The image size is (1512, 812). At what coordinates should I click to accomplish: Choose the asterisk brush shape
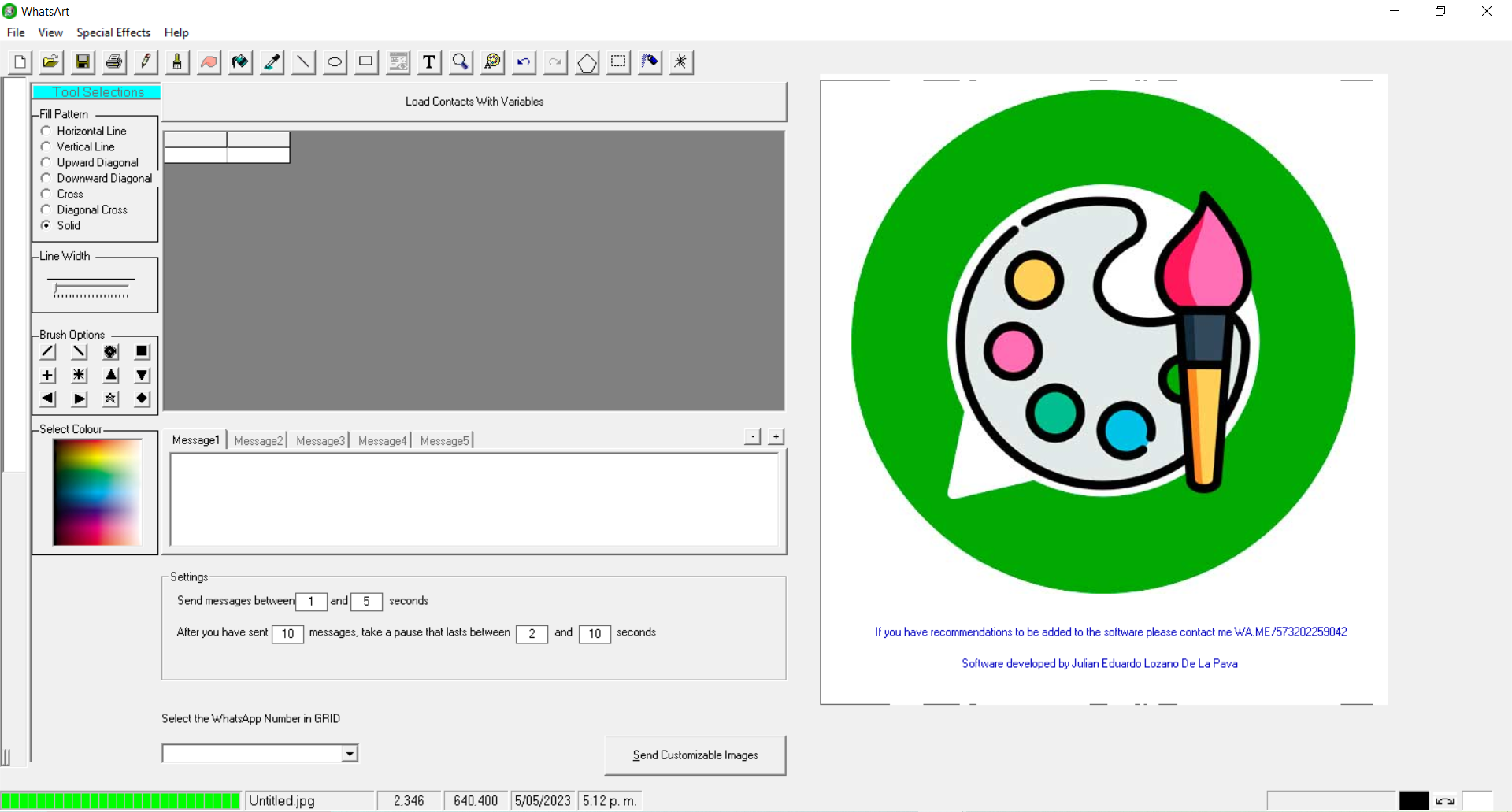pyautogui.click(x=80, y=376)
